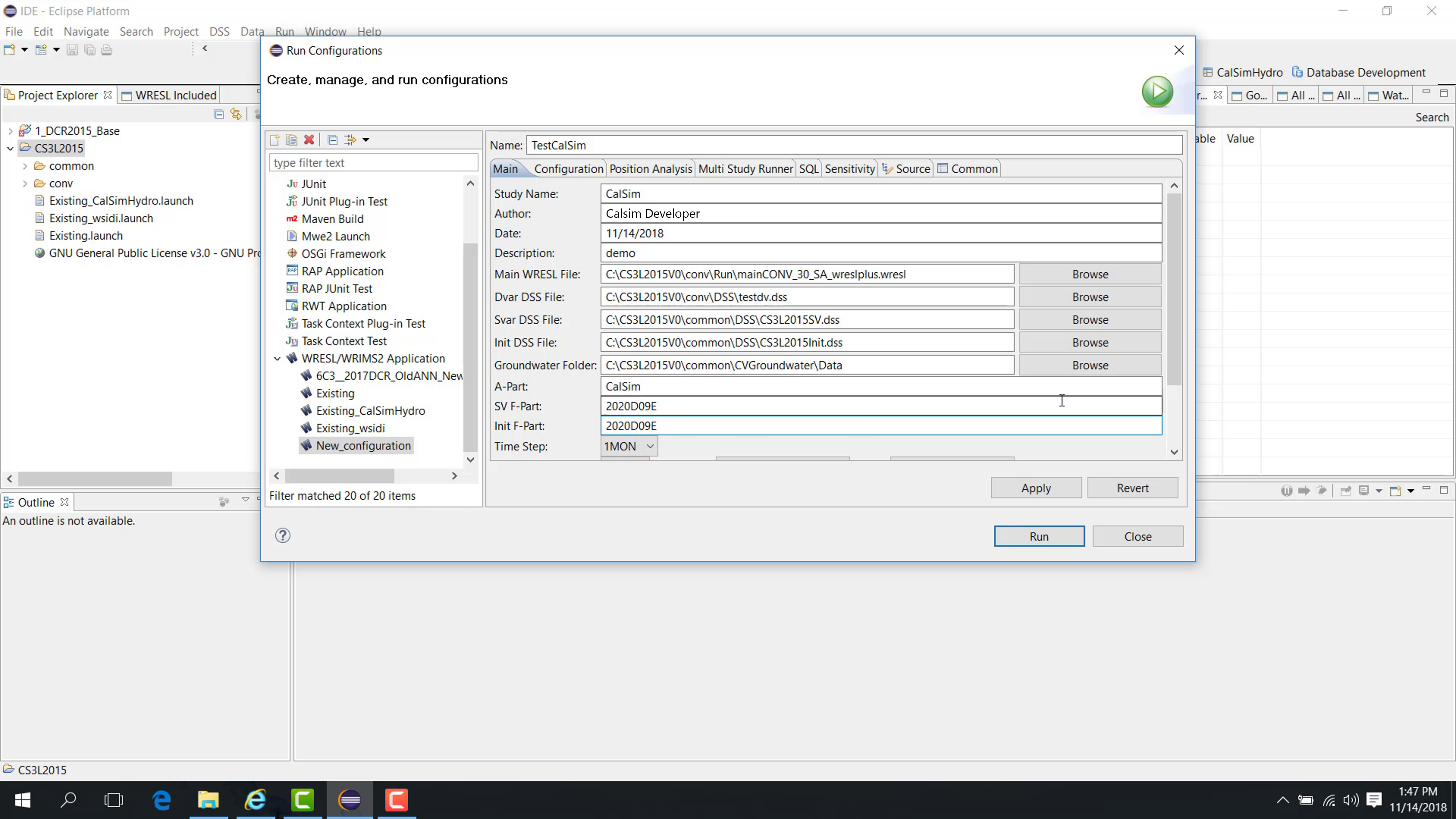
Task: Click the type filter text box
Action: pyautogui.click(x=374, y=163)
